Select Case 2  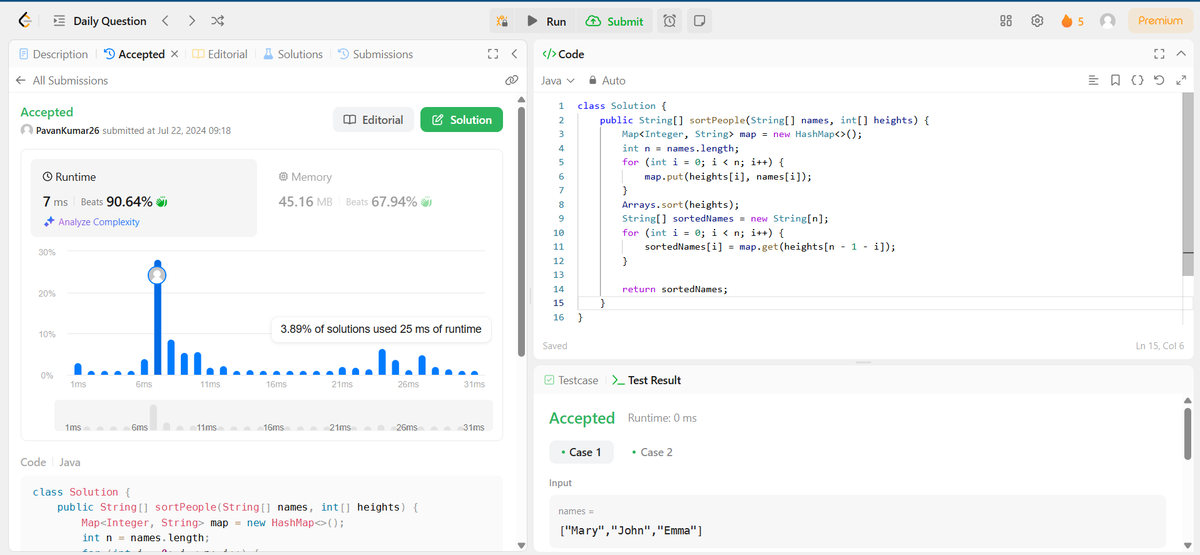[652, 452]
